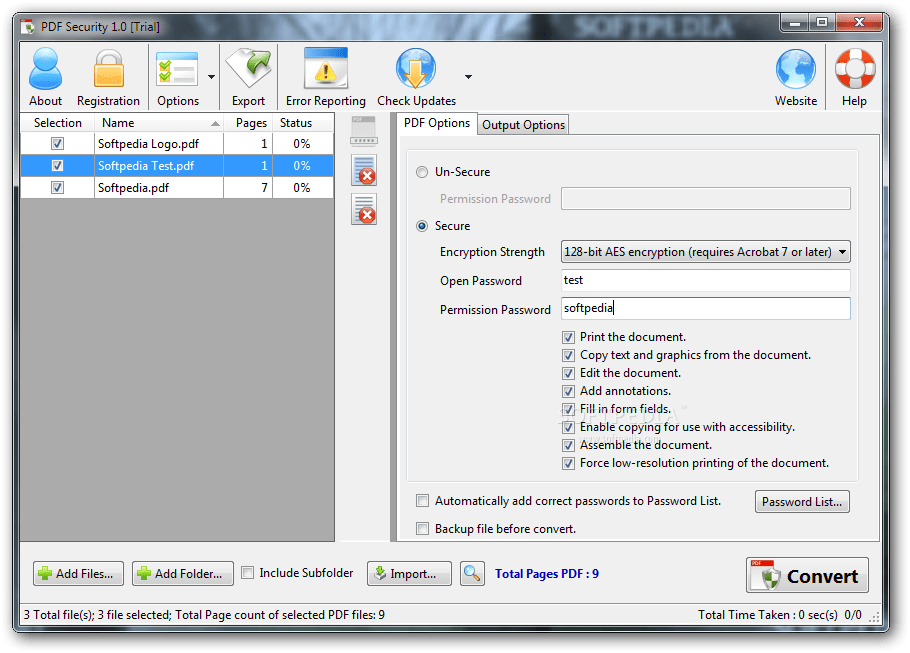This screenshot has width=910, height=653.
Task: Click the 7 pages cell of Softpedia.pdf
Action: point(248,187)
